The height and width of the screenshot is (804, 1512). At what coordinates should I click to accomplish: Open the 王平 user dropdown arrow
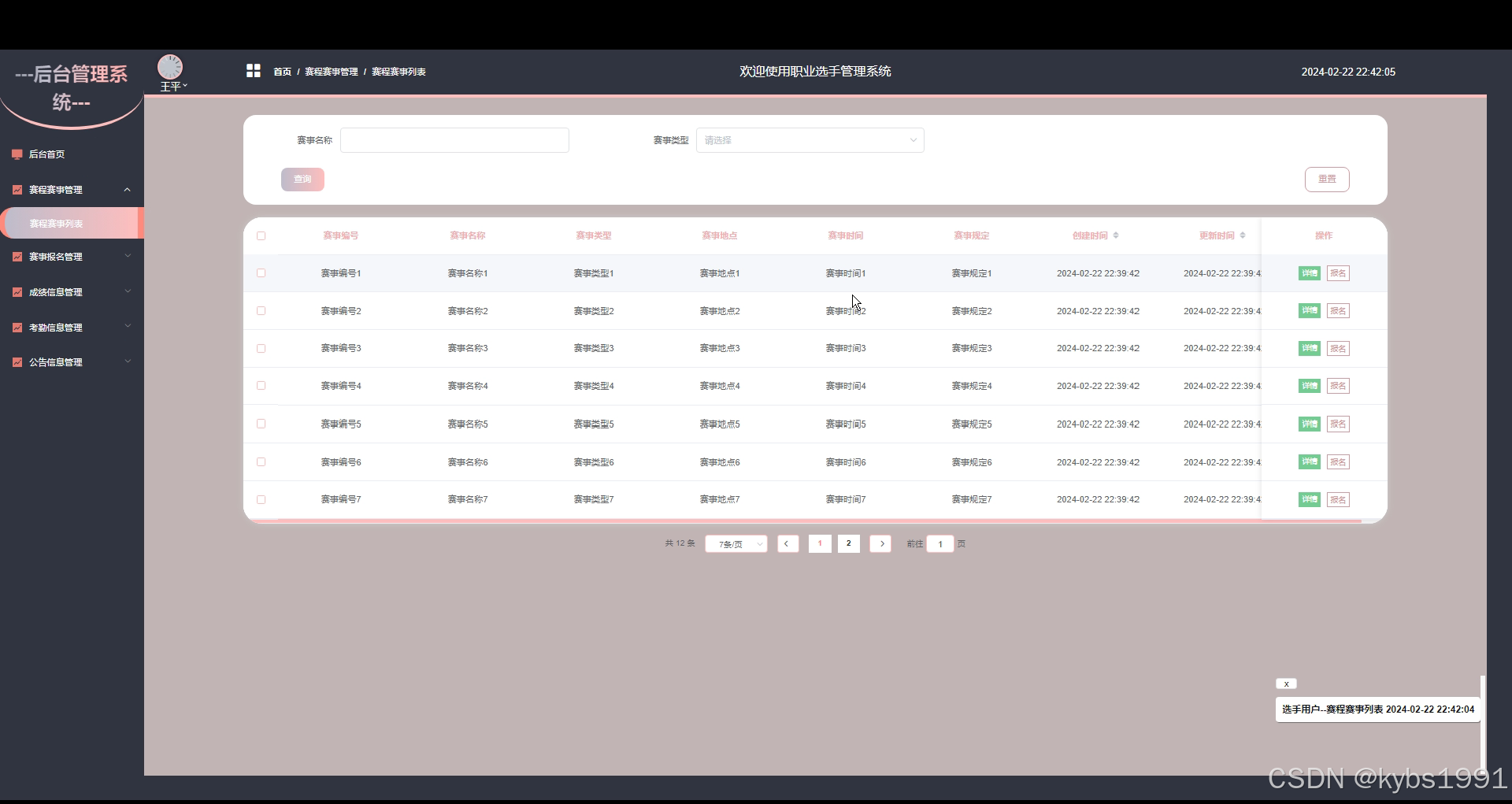click(x=185, y=85)
